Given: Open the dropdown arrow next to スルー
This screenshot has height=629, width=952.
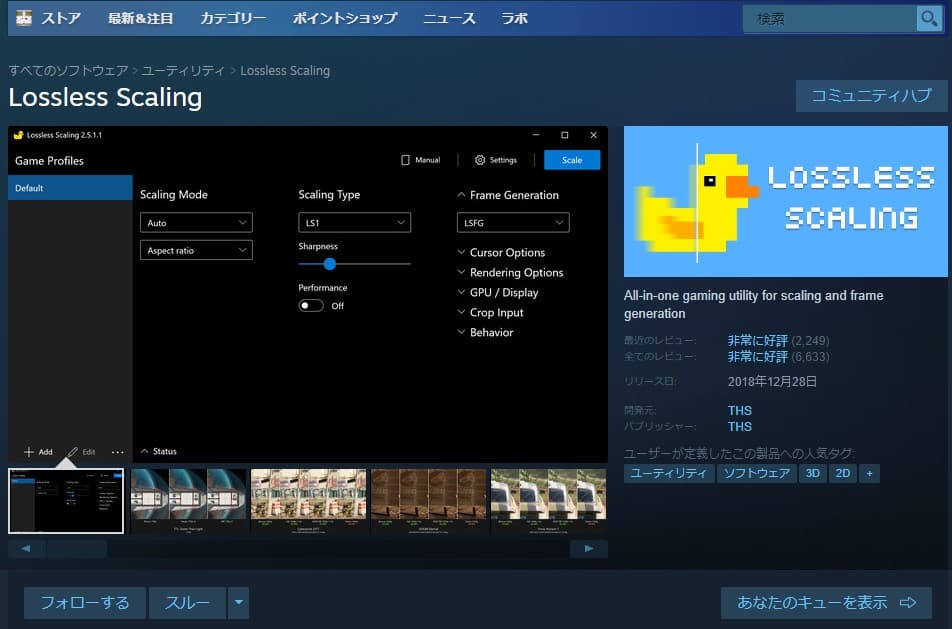Looking at the screenshot, I should pyautogui.click(x=239, y=602).
